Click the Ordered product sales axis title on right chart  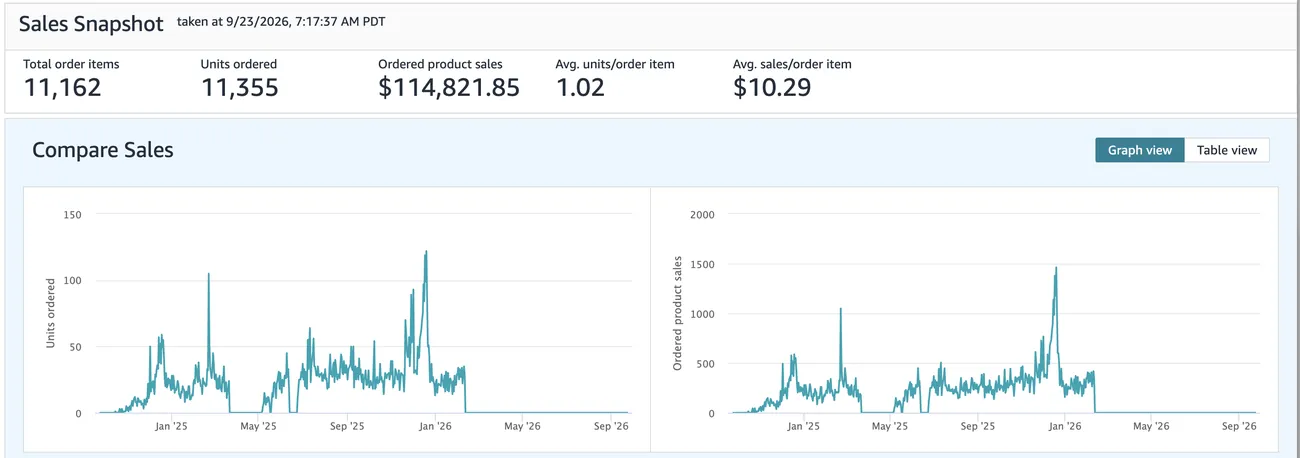pos(677,314)
